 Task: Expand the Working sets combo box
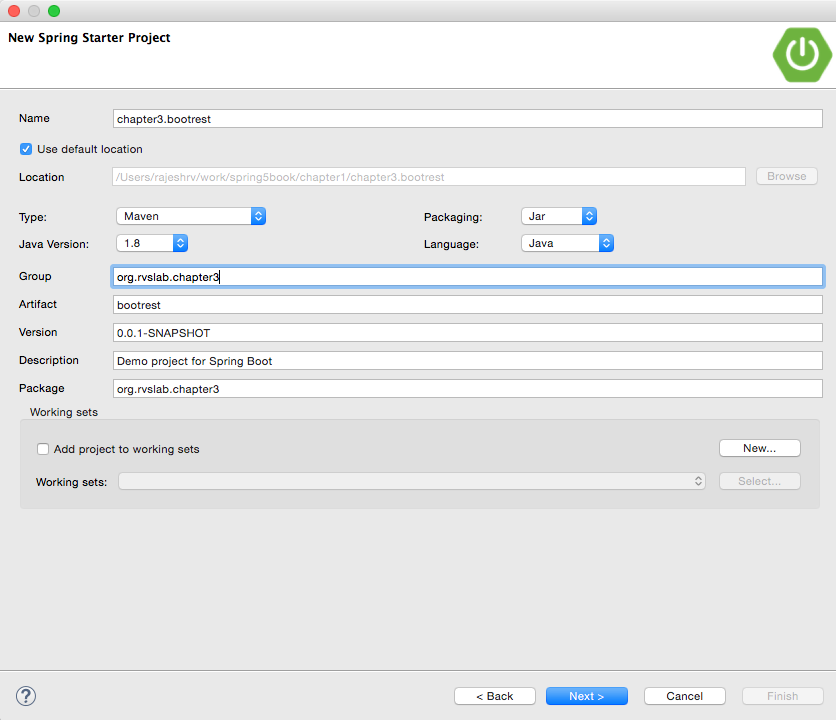pos(412,481)
